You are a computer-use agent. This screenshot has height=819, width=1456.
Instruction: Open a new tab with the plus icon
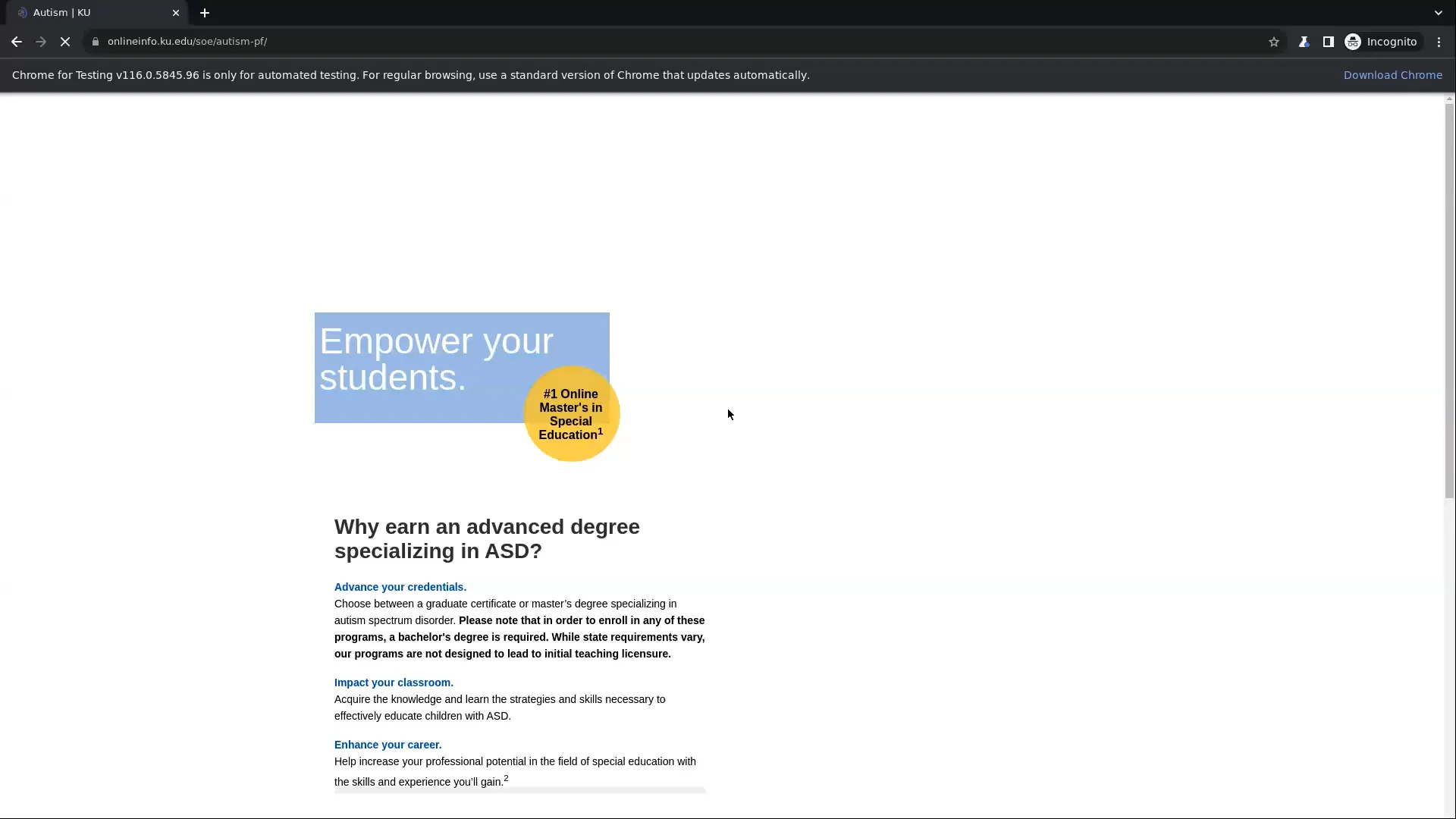point(205,13)
